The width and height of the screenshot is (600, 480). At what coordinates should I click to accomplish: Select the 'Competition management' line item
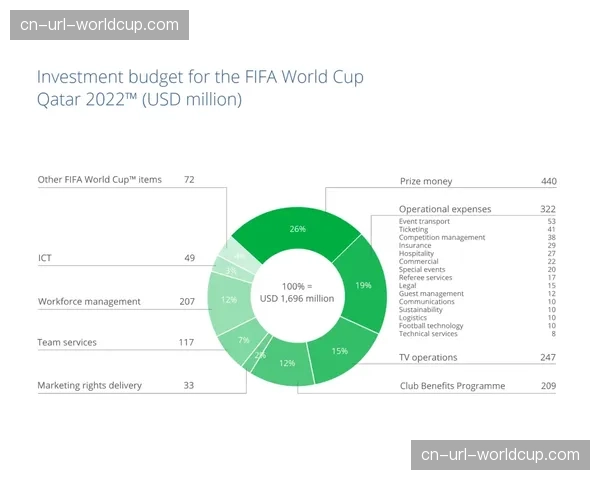(x=442, y=237)
